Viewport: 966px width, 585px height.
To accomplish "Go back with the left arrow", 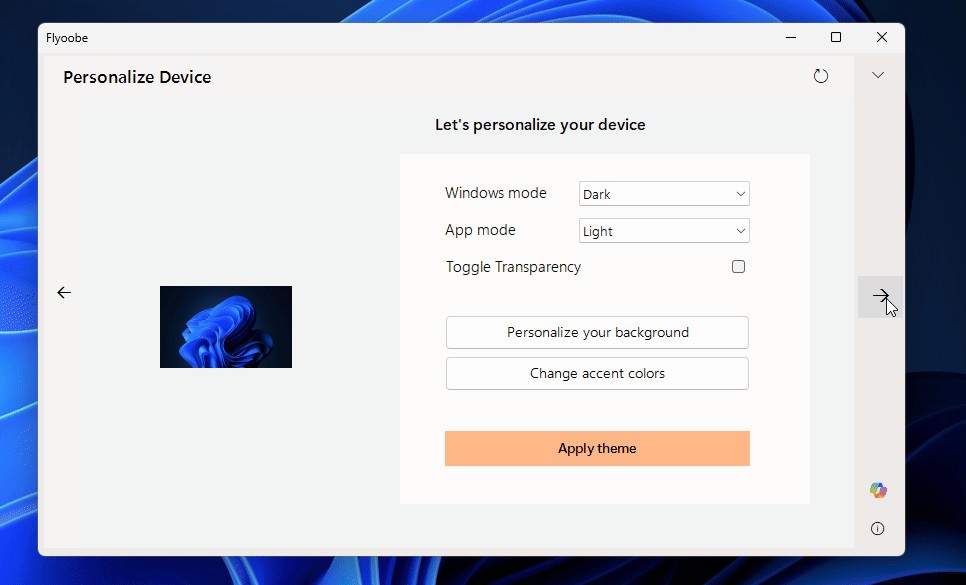I will [x=64, y=293].
